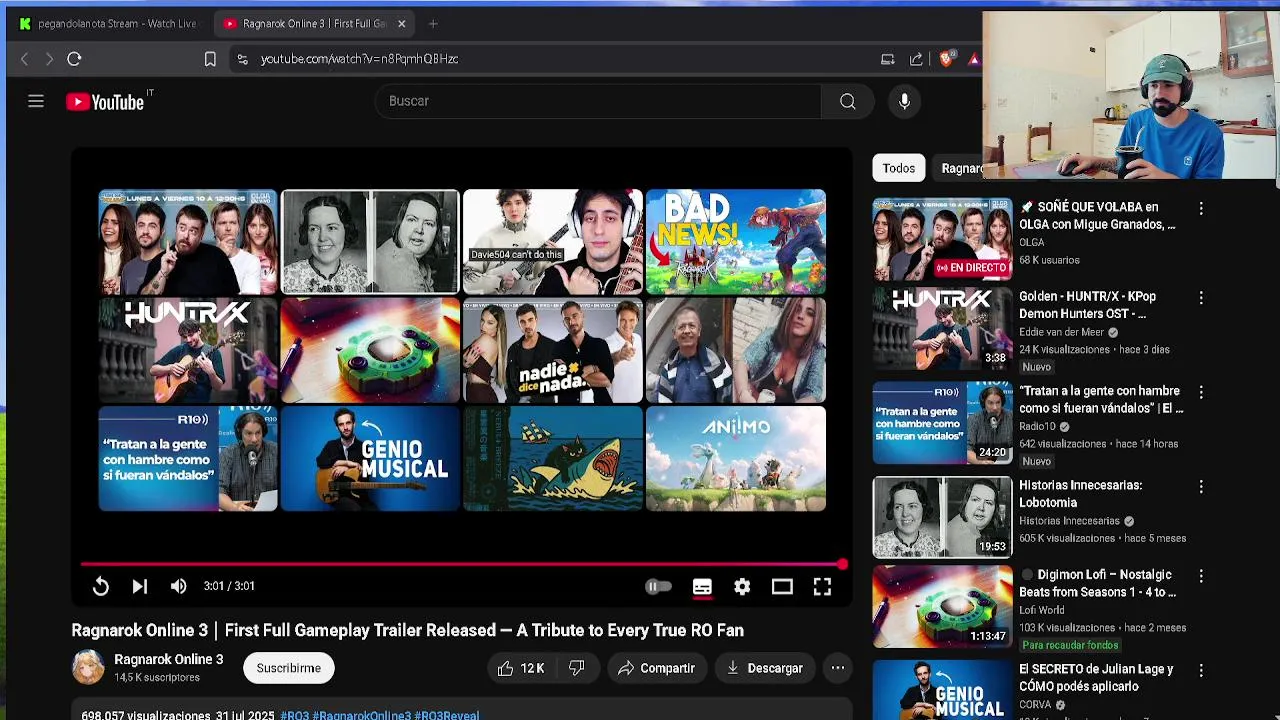Open the Ragnarok Online 3 channel name link
The width and height of the screenshot is (1280, 720).
169,660
